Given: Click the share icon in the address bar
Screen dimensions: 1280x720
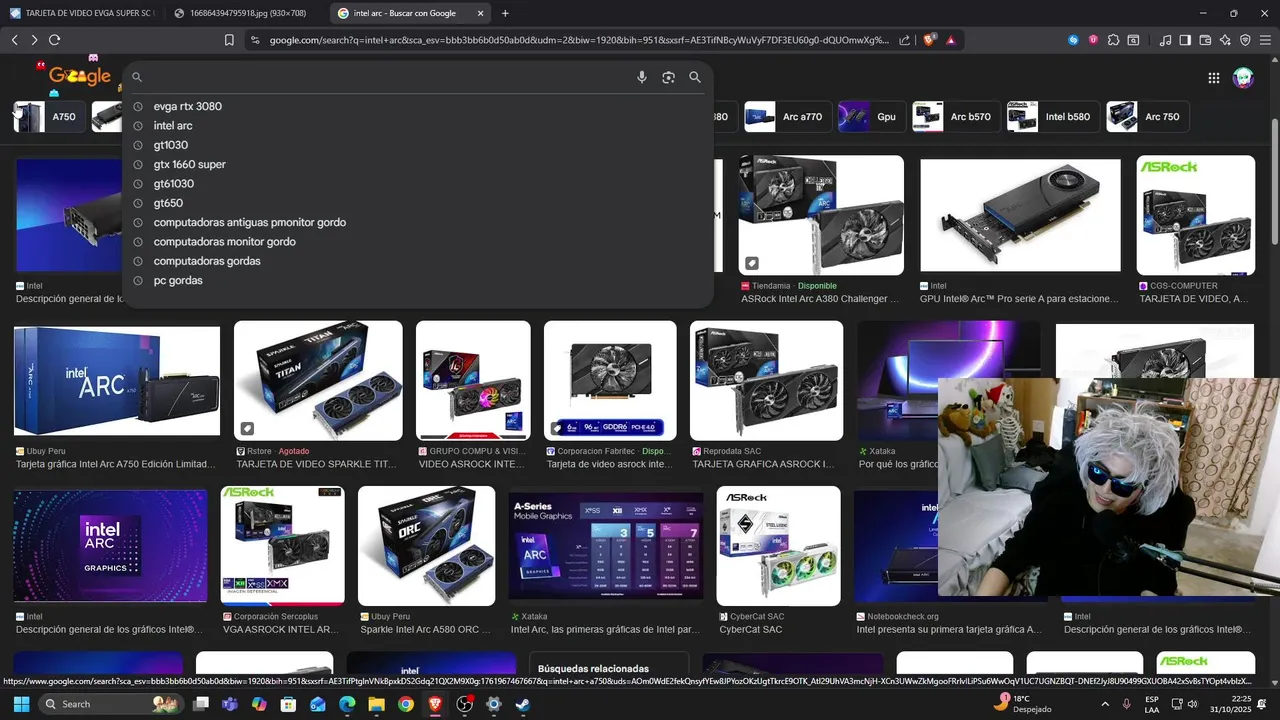Looking at the screenshot, I should pyautogui.click(x=904, y=40).
